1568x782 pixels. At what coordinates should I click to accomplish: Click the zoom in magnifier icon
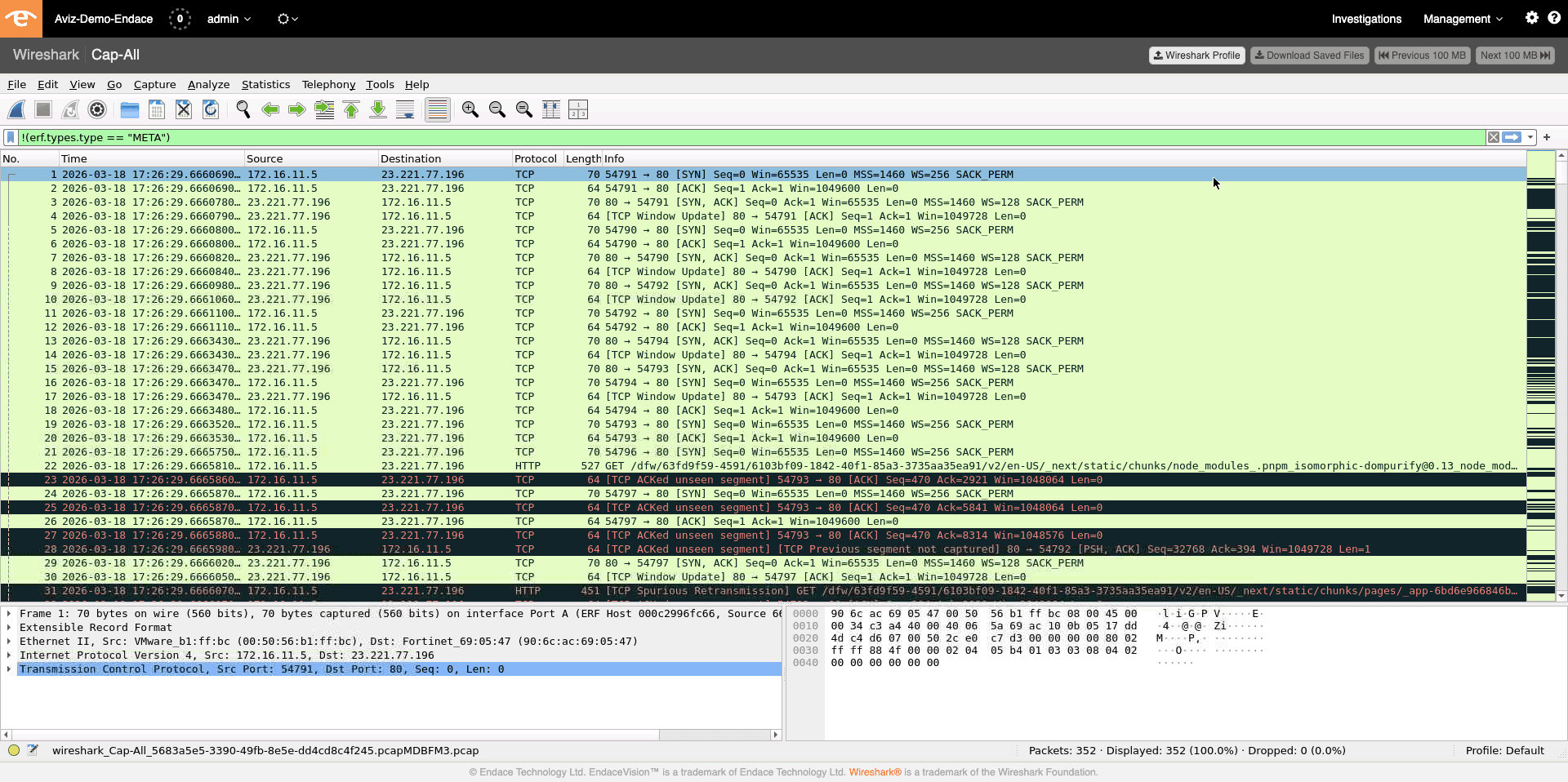click(x=470, y=109)
